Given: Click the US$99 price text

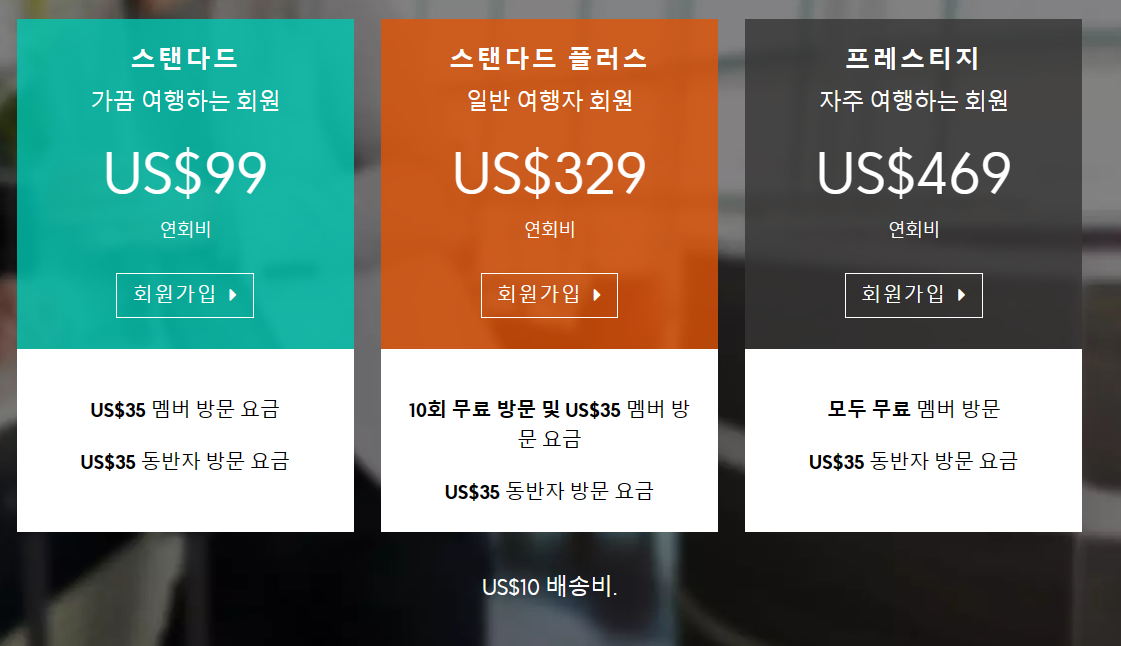Looking at the screenshot, I should tap(184, 175).
